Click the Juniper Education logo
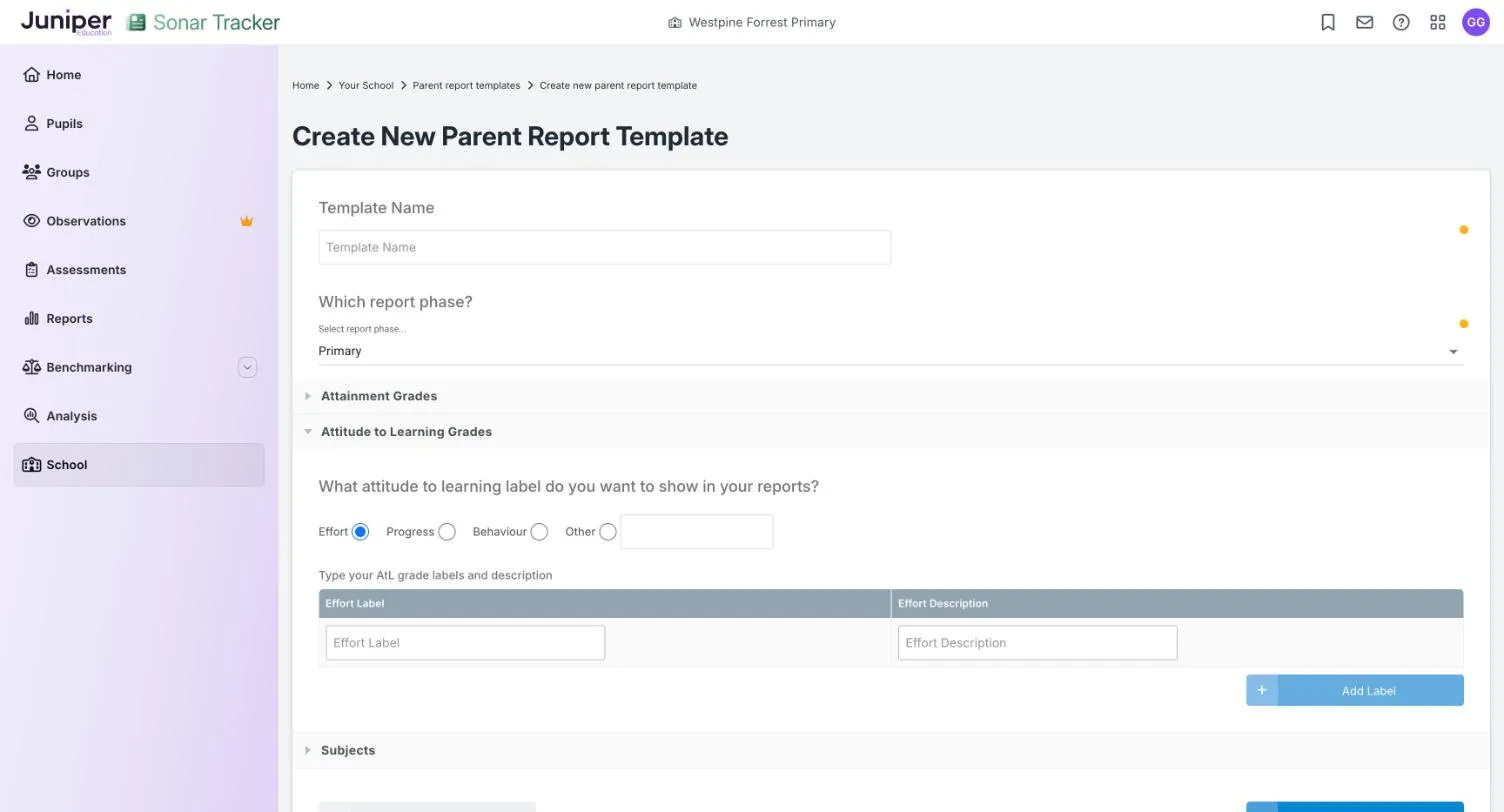Image resolution: width=1504 pixels, height=812 pixels. (x=66, y=22)
